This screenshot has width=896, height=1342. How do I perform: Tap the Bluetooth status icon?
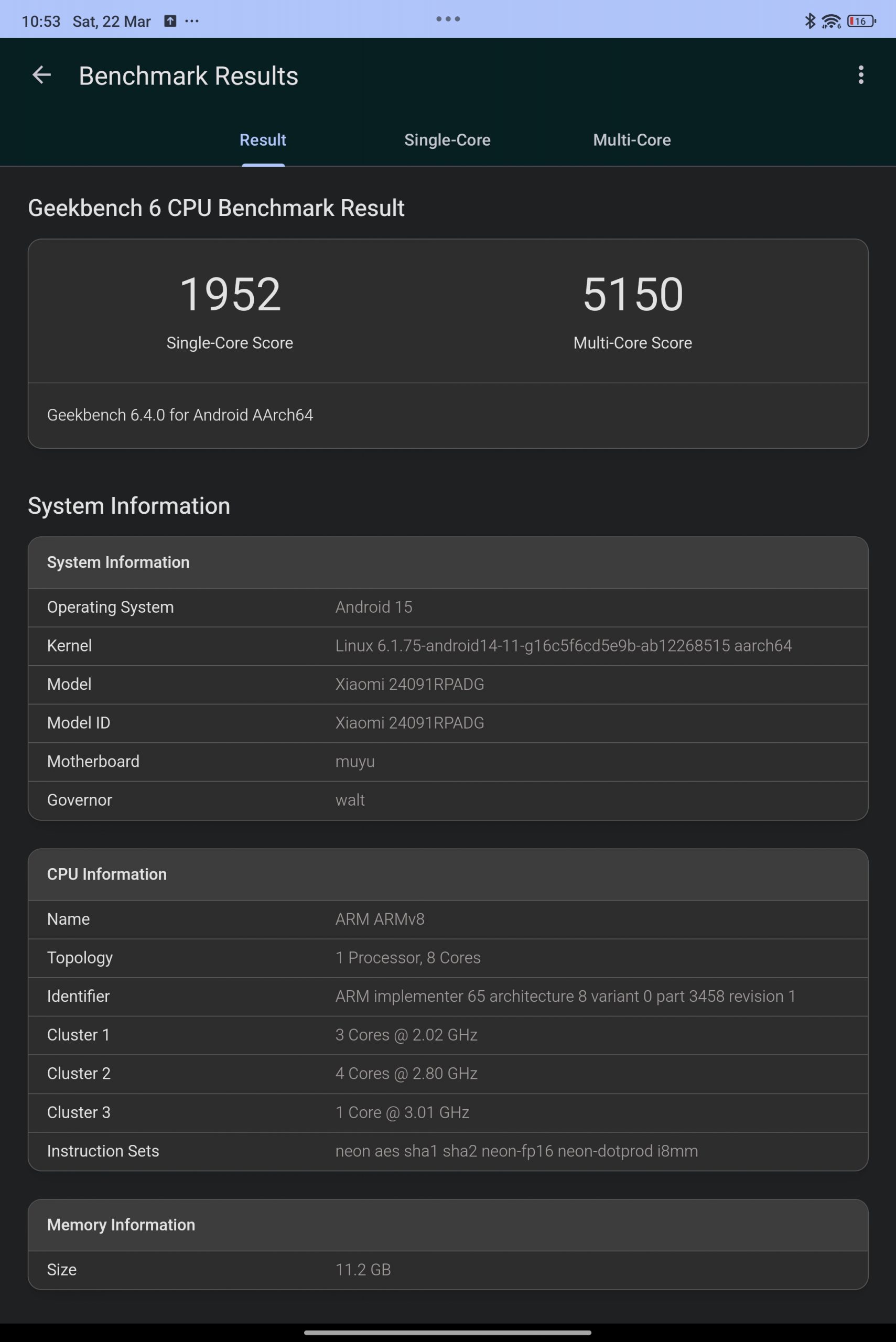pos(809,21)
